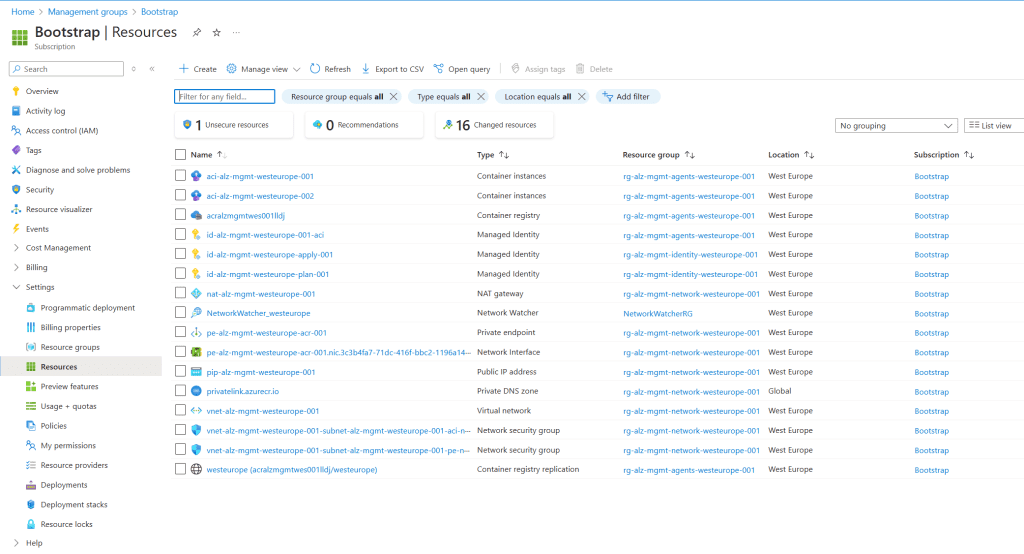Pin the Bootstrap resources page

point(197,33)
